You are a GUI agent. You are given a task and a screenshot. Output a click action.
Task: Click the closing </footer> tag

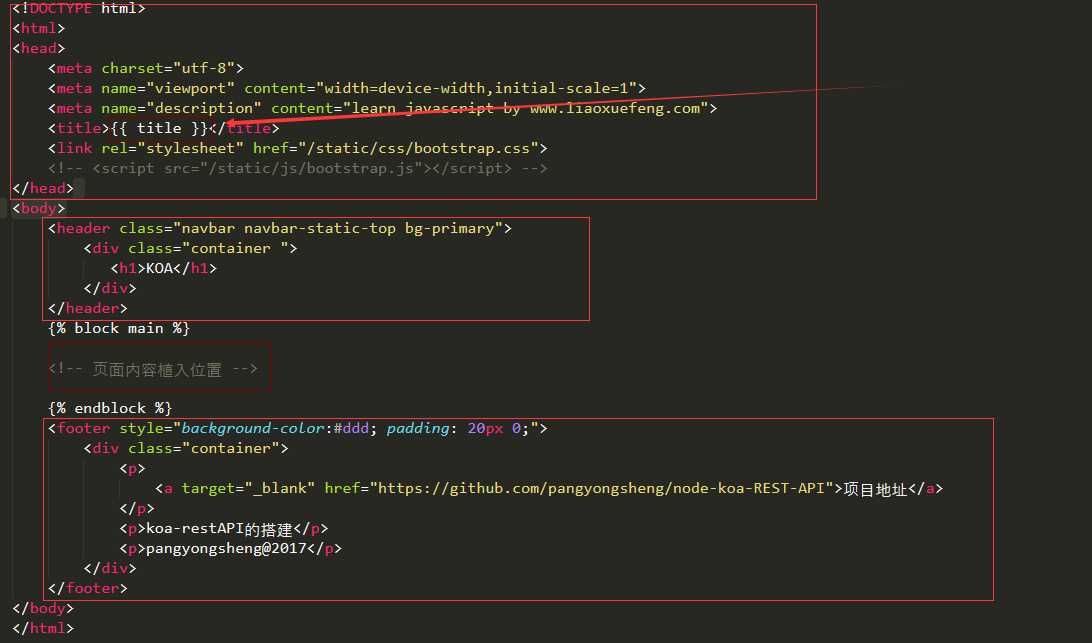88,589
